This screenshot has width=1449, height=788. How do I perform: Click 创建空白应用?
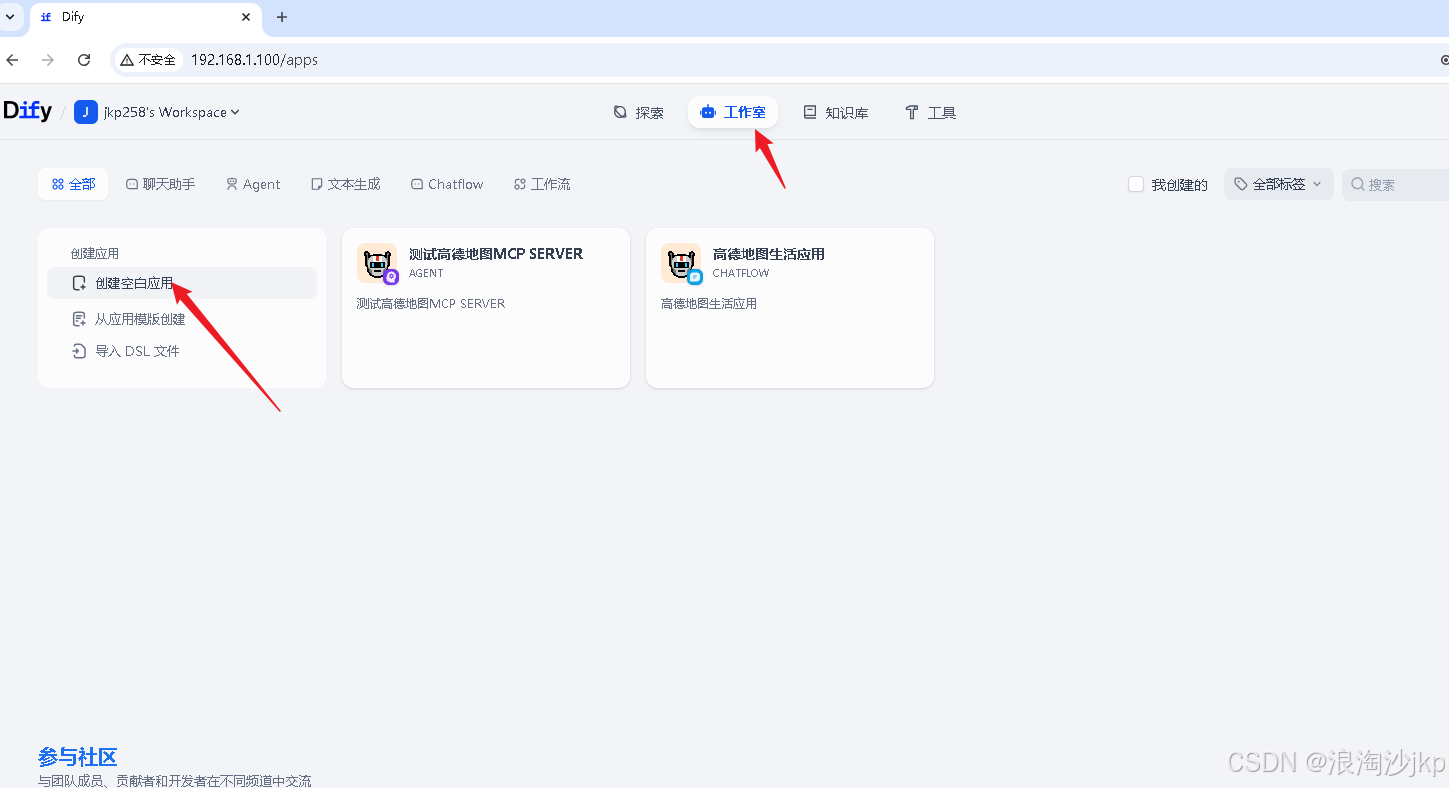click(x=182, y=283)
